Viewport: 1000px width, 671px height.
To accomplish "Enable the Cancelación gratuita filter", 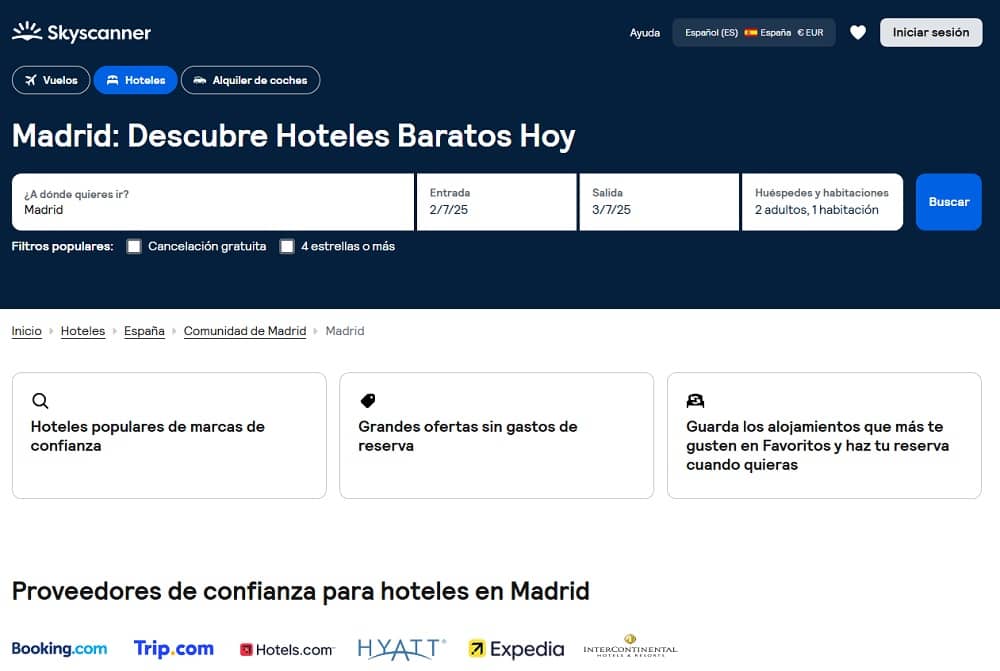I will pos(134,246).
